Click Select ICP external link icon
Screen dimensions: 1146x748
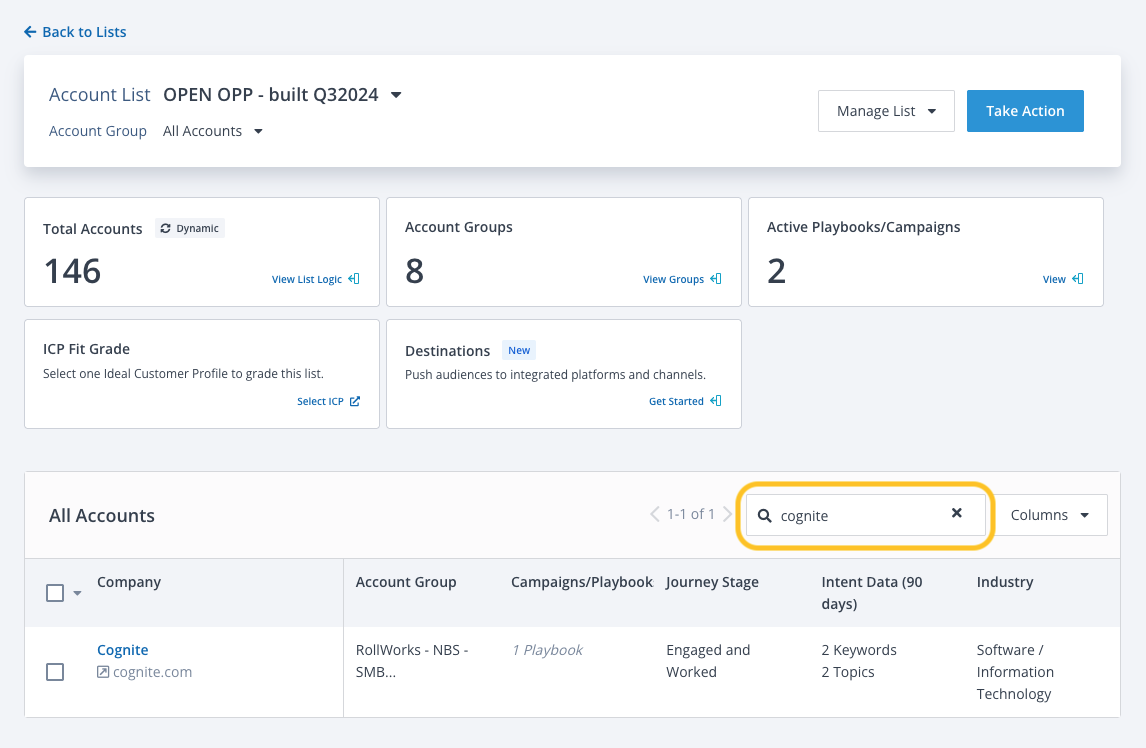click(355, 401)
